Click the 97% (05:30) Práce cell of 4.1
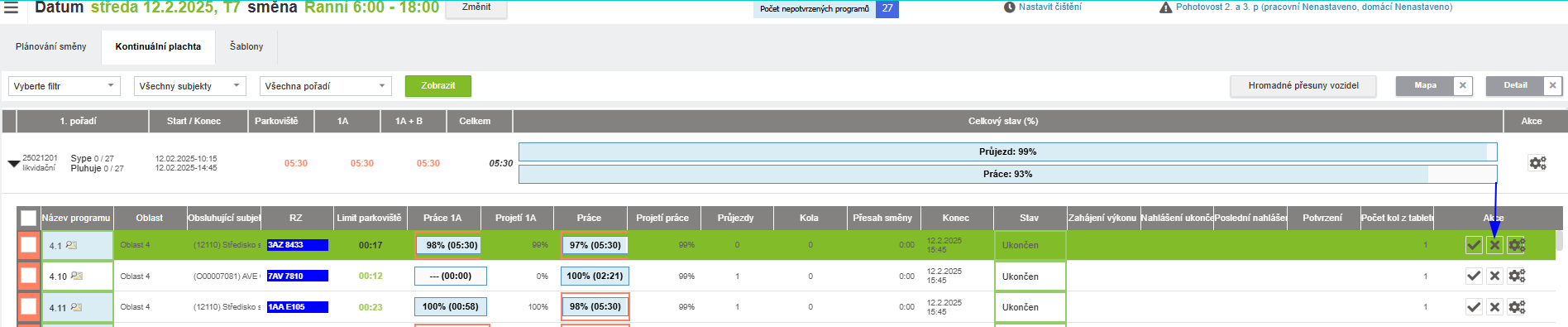The height and width of the screenshot is (327, 1568). click(x=595, y=245)
